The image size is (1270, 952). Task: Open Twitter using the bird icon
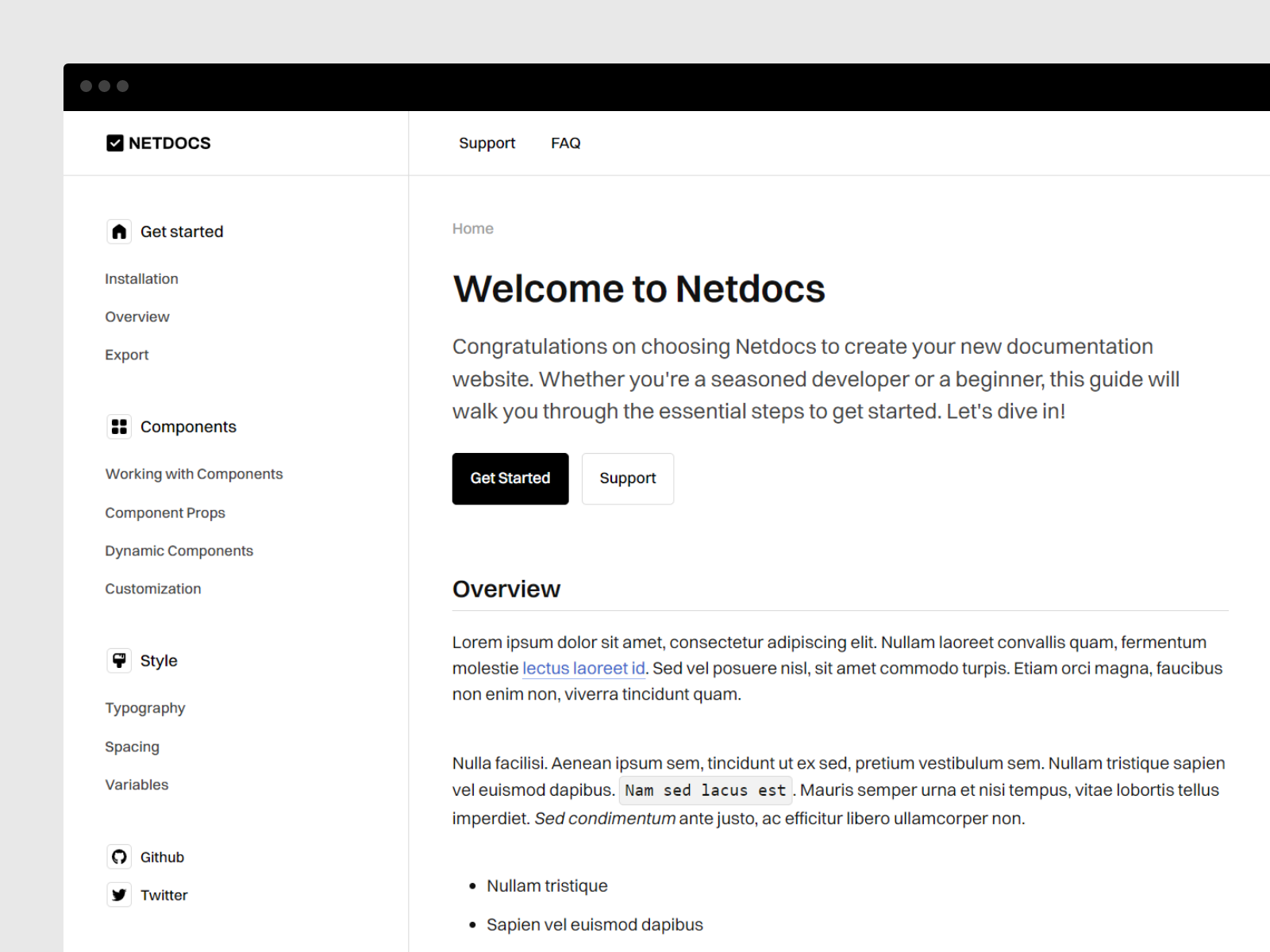pos(119,895)
